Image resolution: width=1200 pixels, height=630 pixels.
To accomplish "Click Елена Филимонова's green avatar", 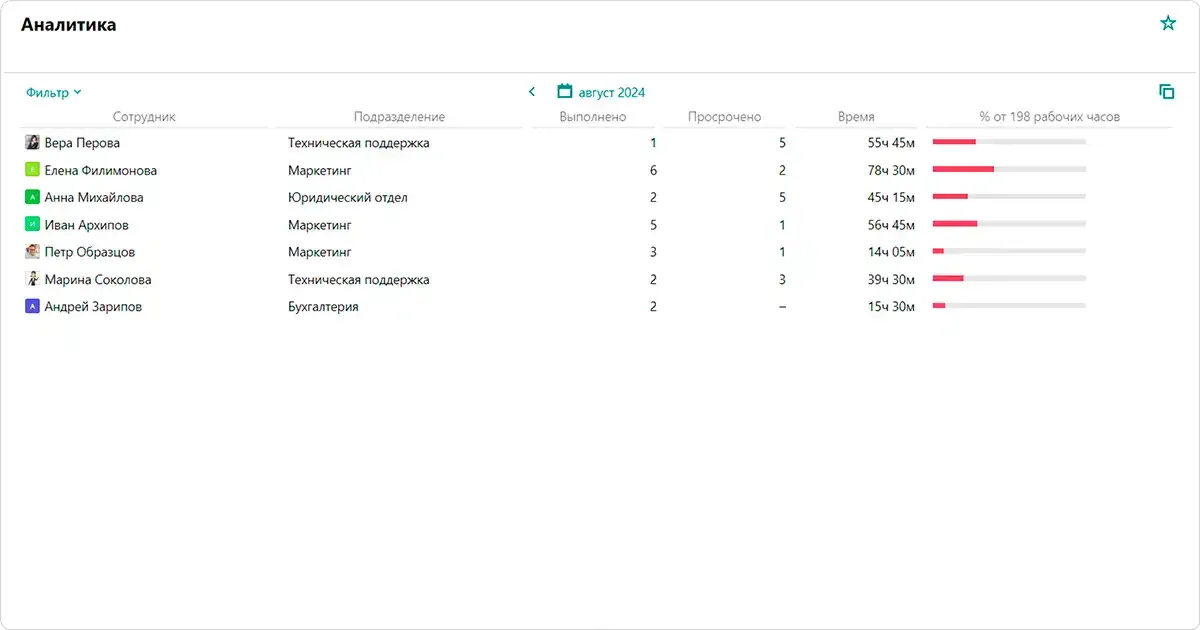I will 32,170.
